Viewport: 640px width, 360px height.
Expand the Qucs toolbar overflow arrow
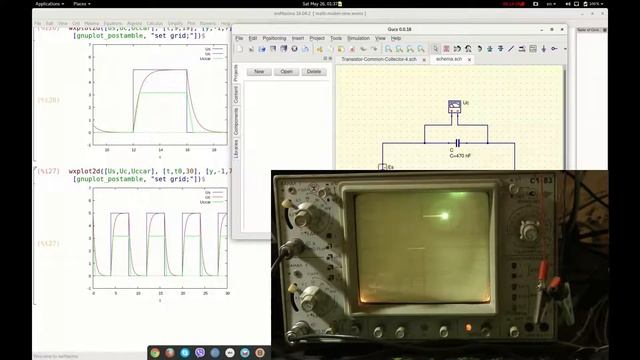pyautogui.click(x=565, y=49)
